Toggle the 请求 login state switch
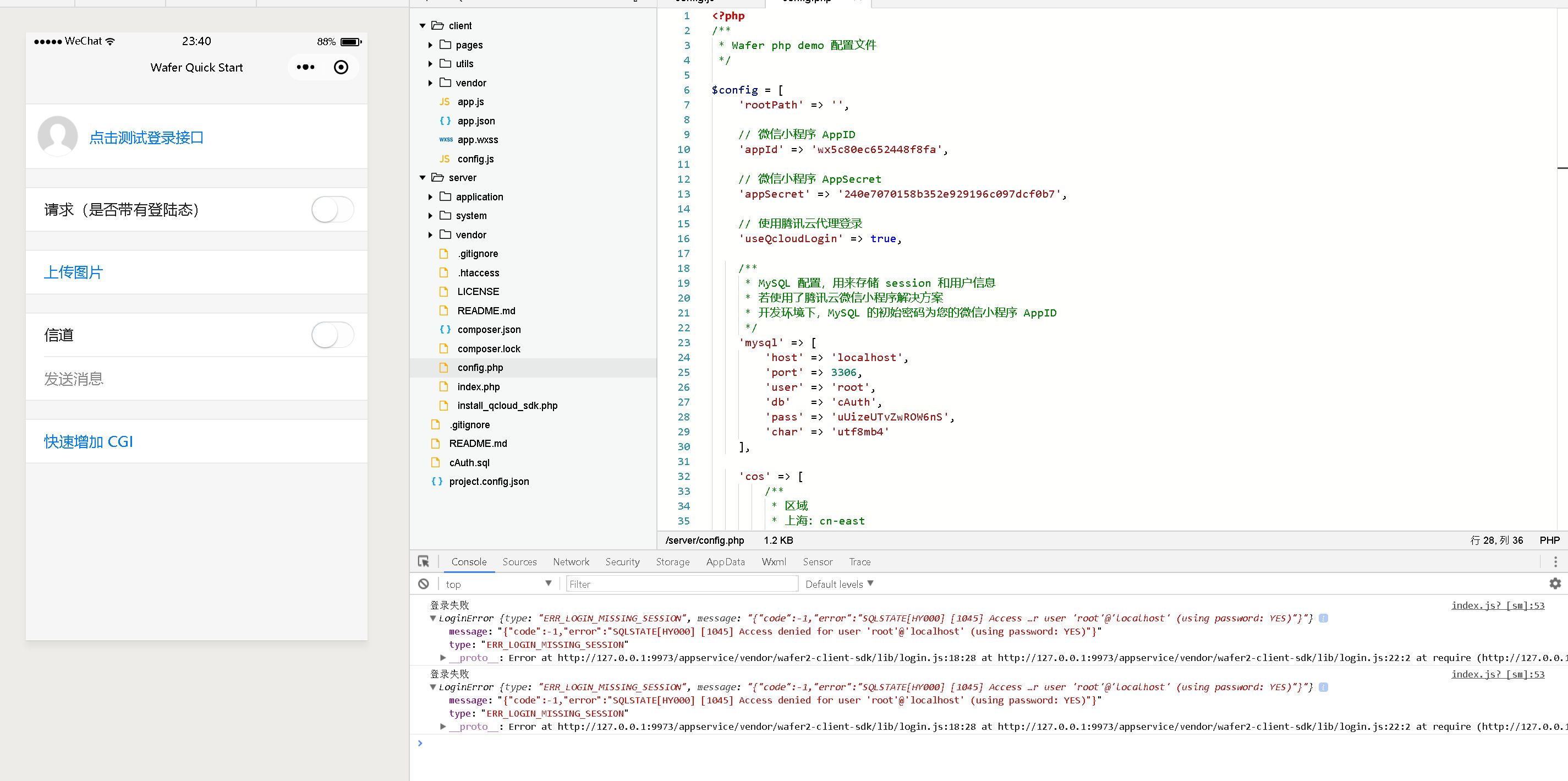Viewport: 1568px width, 781px height. click(x=332, y=209)
